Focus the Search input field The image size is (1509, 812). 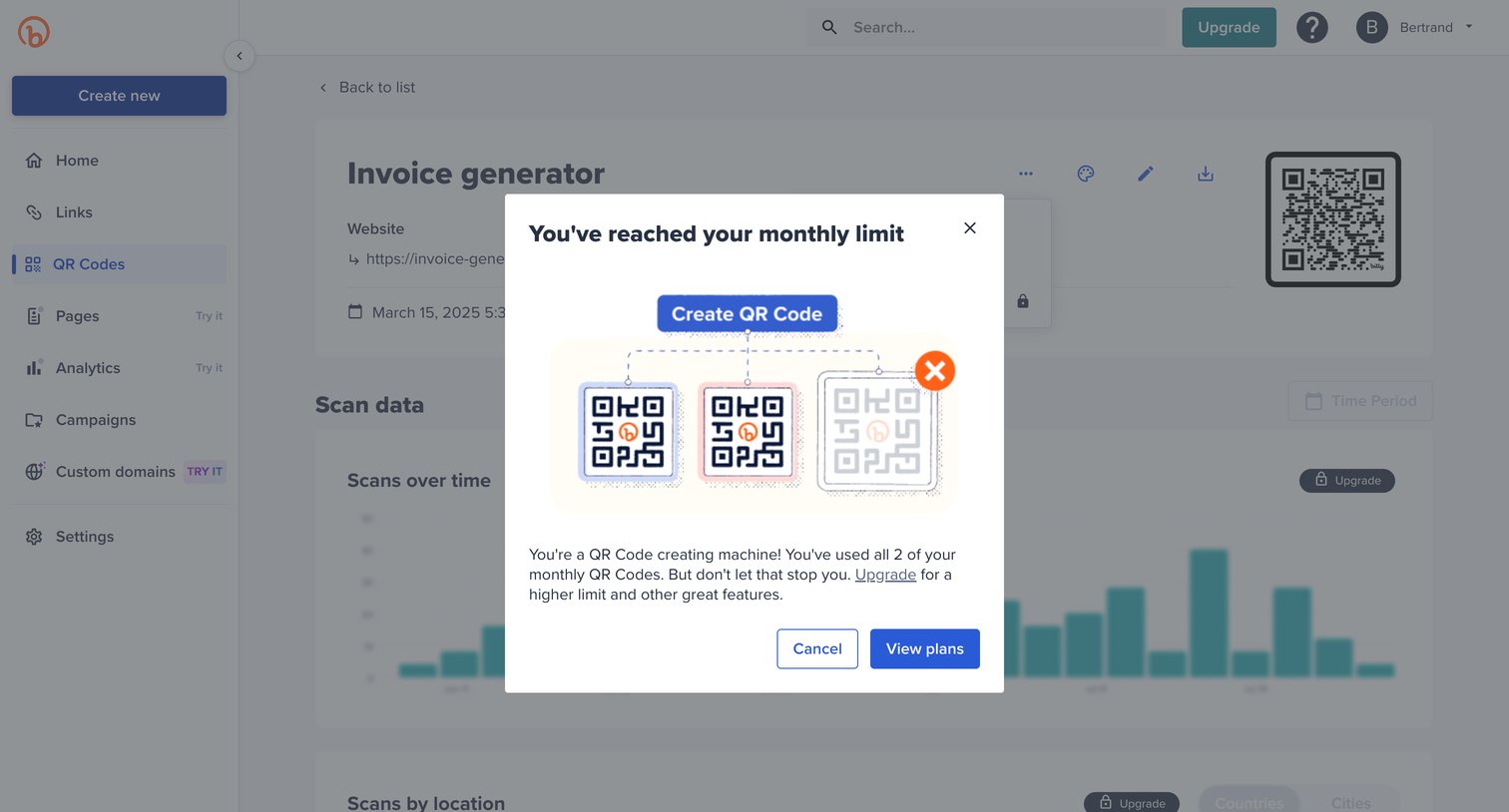tap(986, 28)
